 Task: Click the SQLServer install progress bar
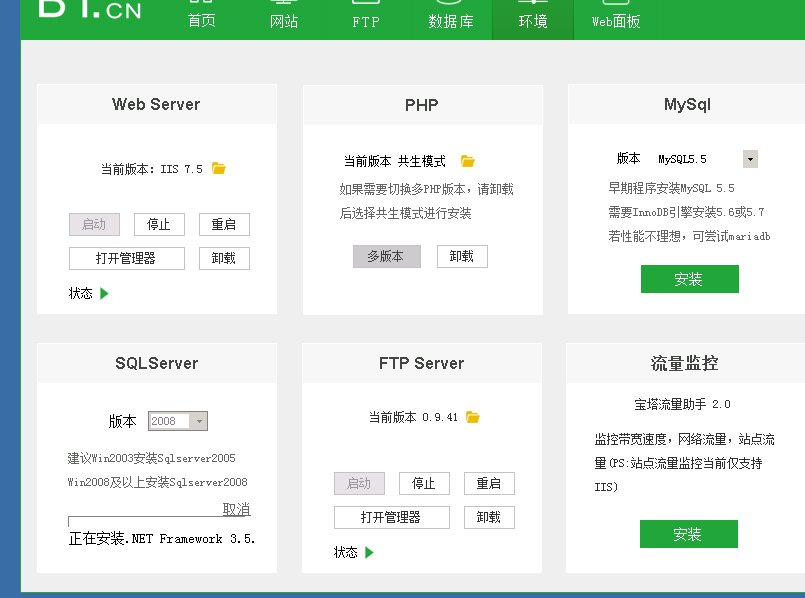pyautogui.click(x=159, y=521)
